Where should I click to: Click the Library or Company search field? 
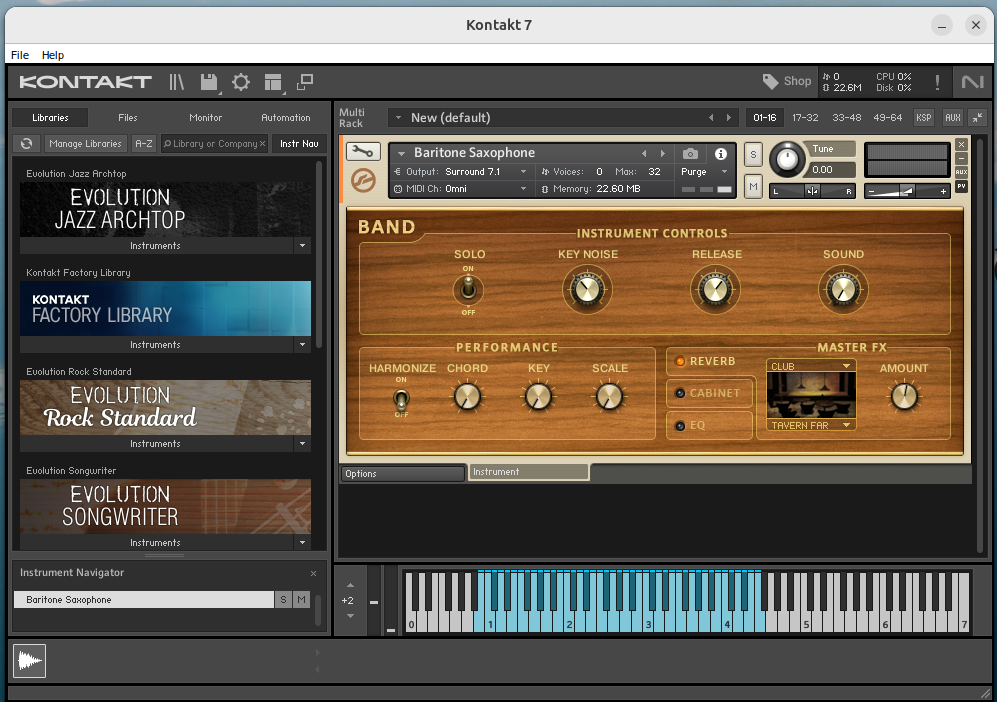[x=214, y=144]
